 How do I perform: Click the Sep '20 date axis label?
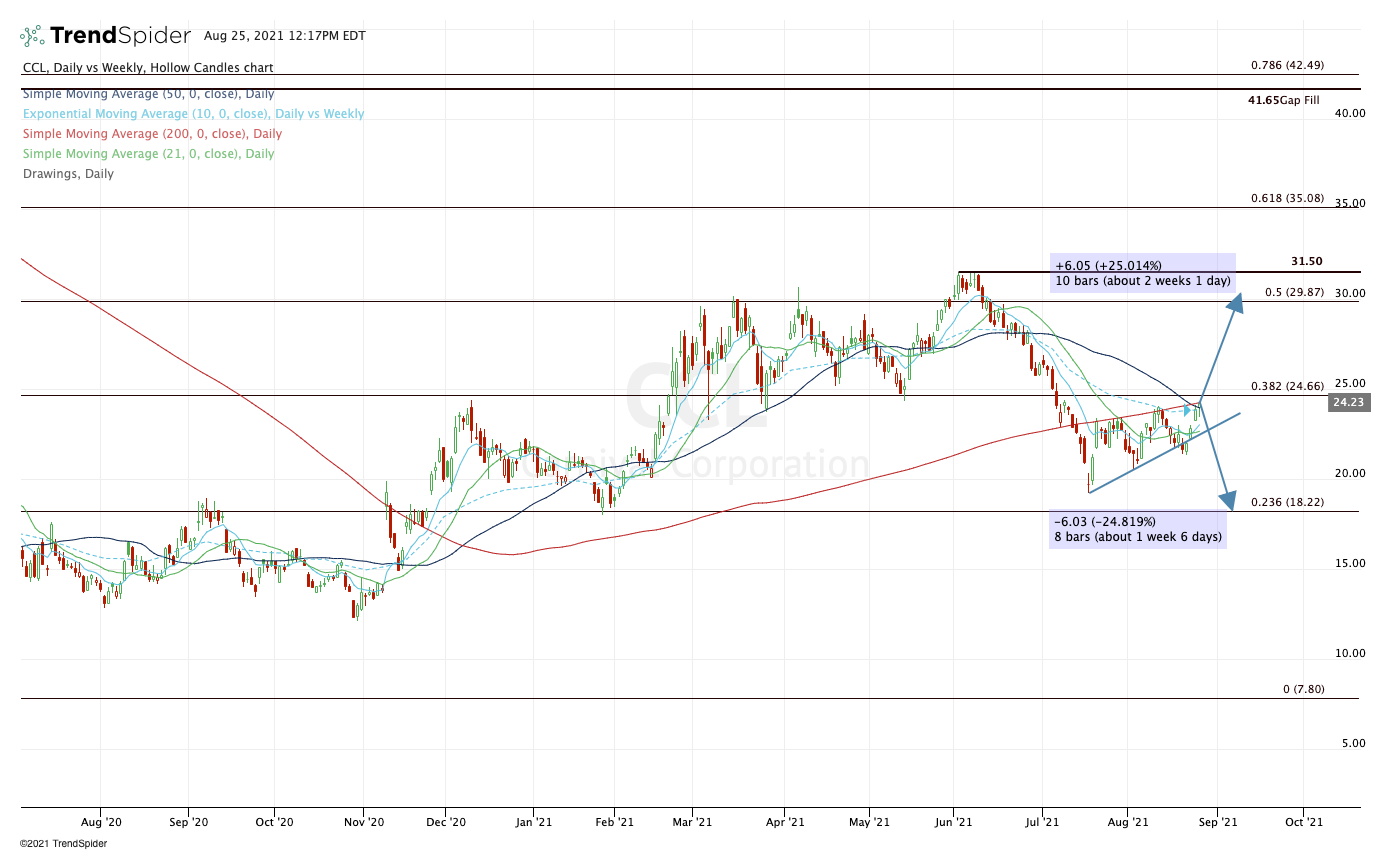[188, 822]
